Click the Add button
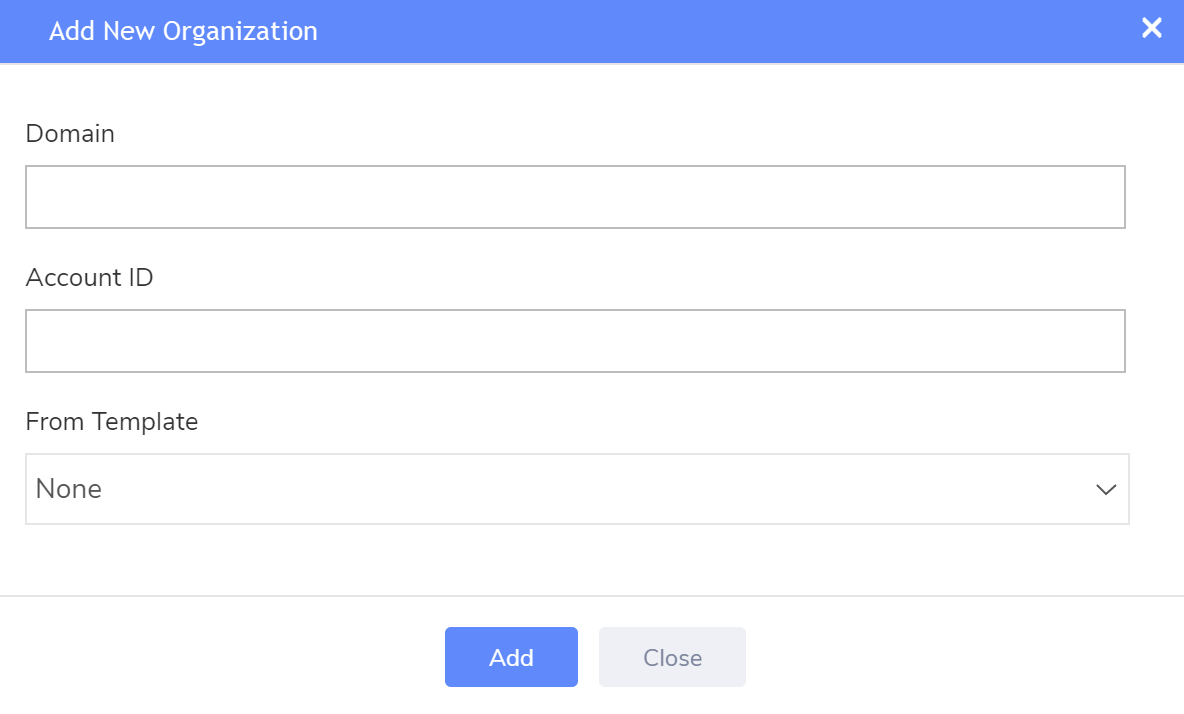Screen dimensions: 1184x714 click(511, 657)
